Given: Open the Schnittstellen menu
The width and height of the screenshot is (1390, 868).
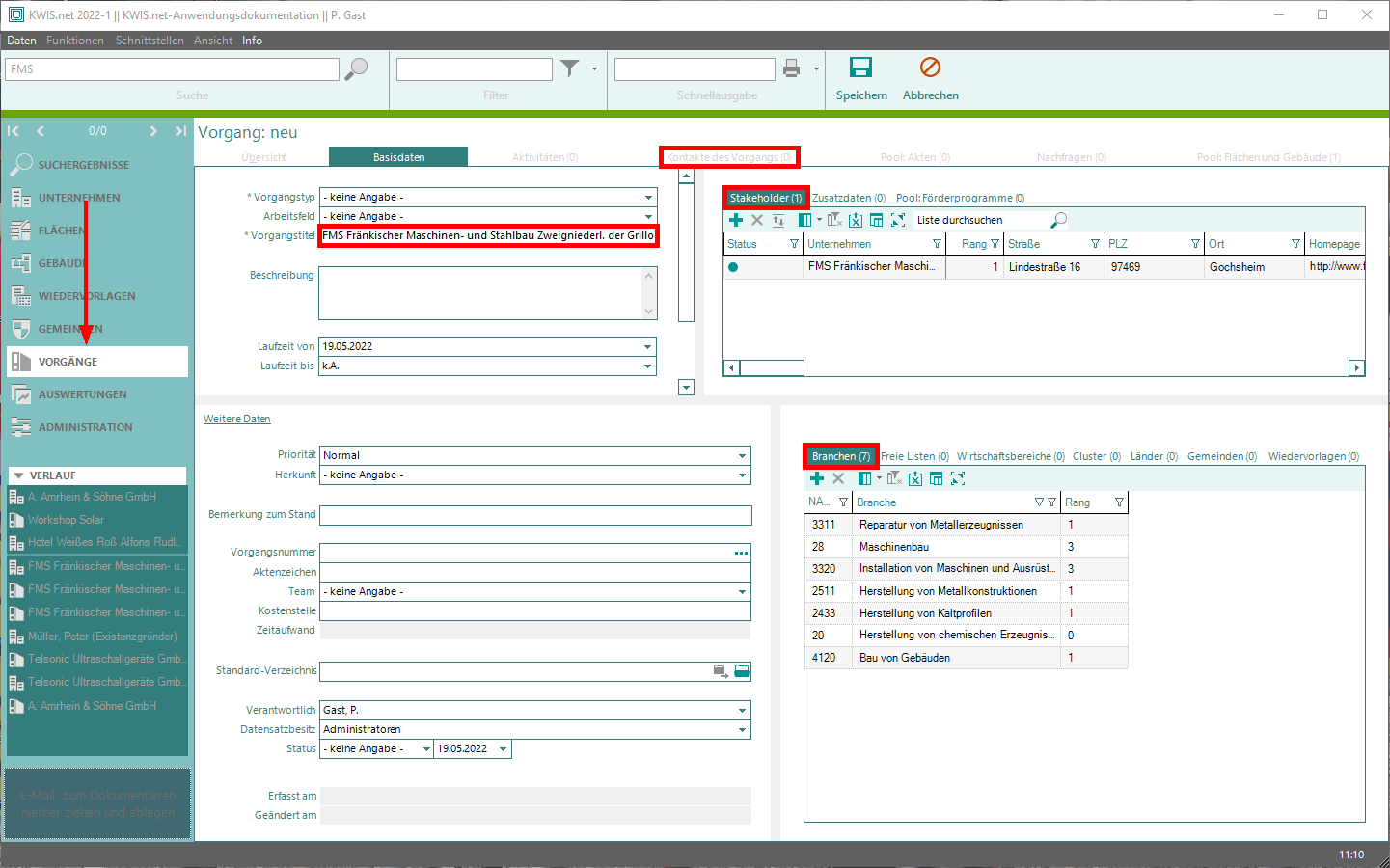Looking at the screenshot, I should click(x=150, y=41).
